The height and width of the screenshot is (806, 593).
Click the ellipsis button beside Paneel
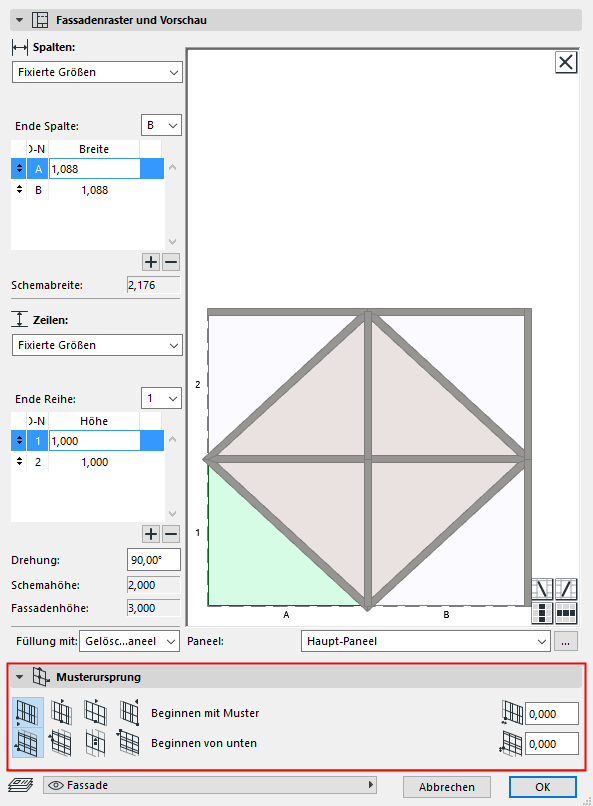pyautogui.click(x=565, y=642)
